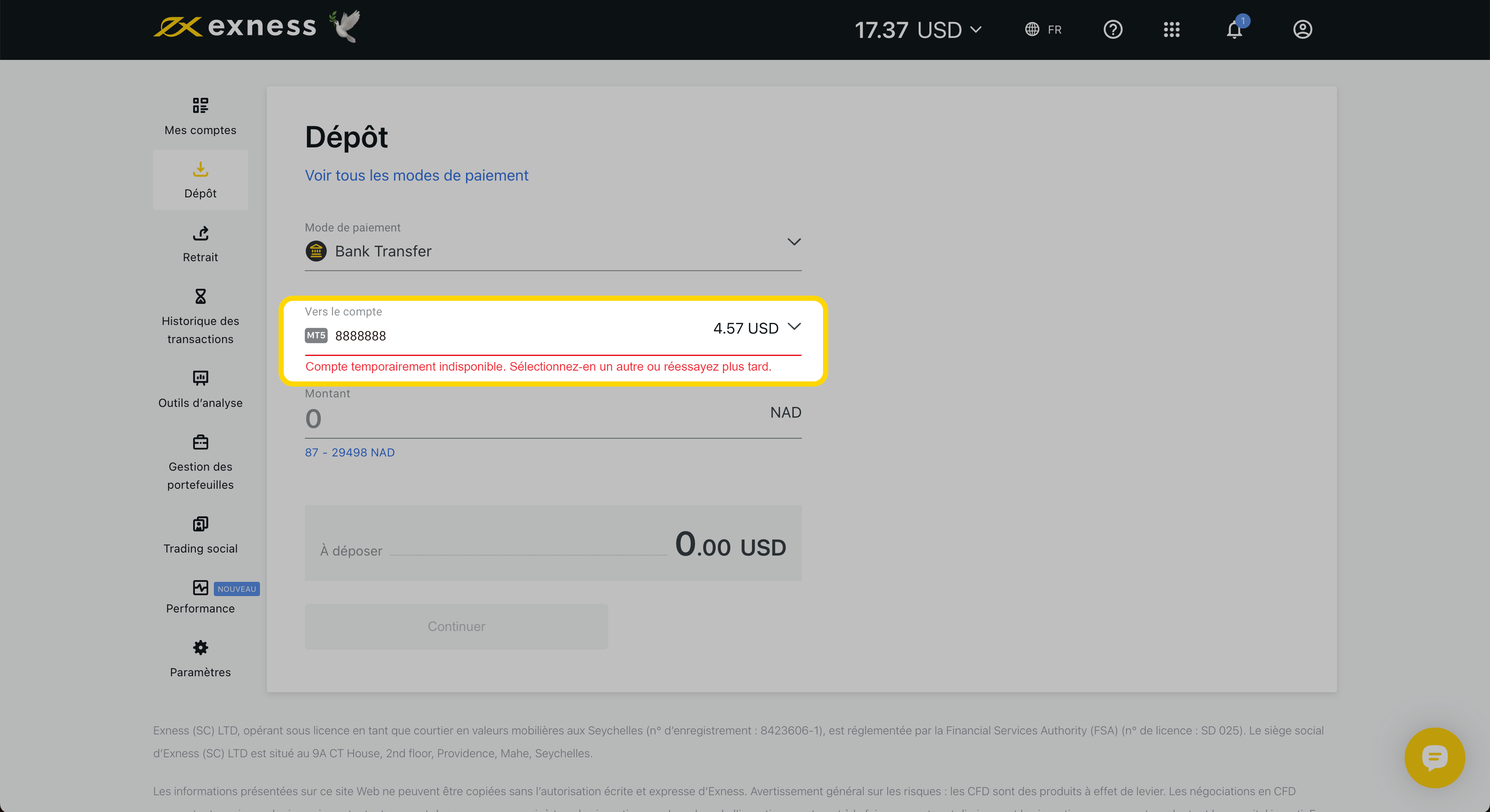
Task: Go to Mes comptes in sidebar
Action: pos(200,116)
